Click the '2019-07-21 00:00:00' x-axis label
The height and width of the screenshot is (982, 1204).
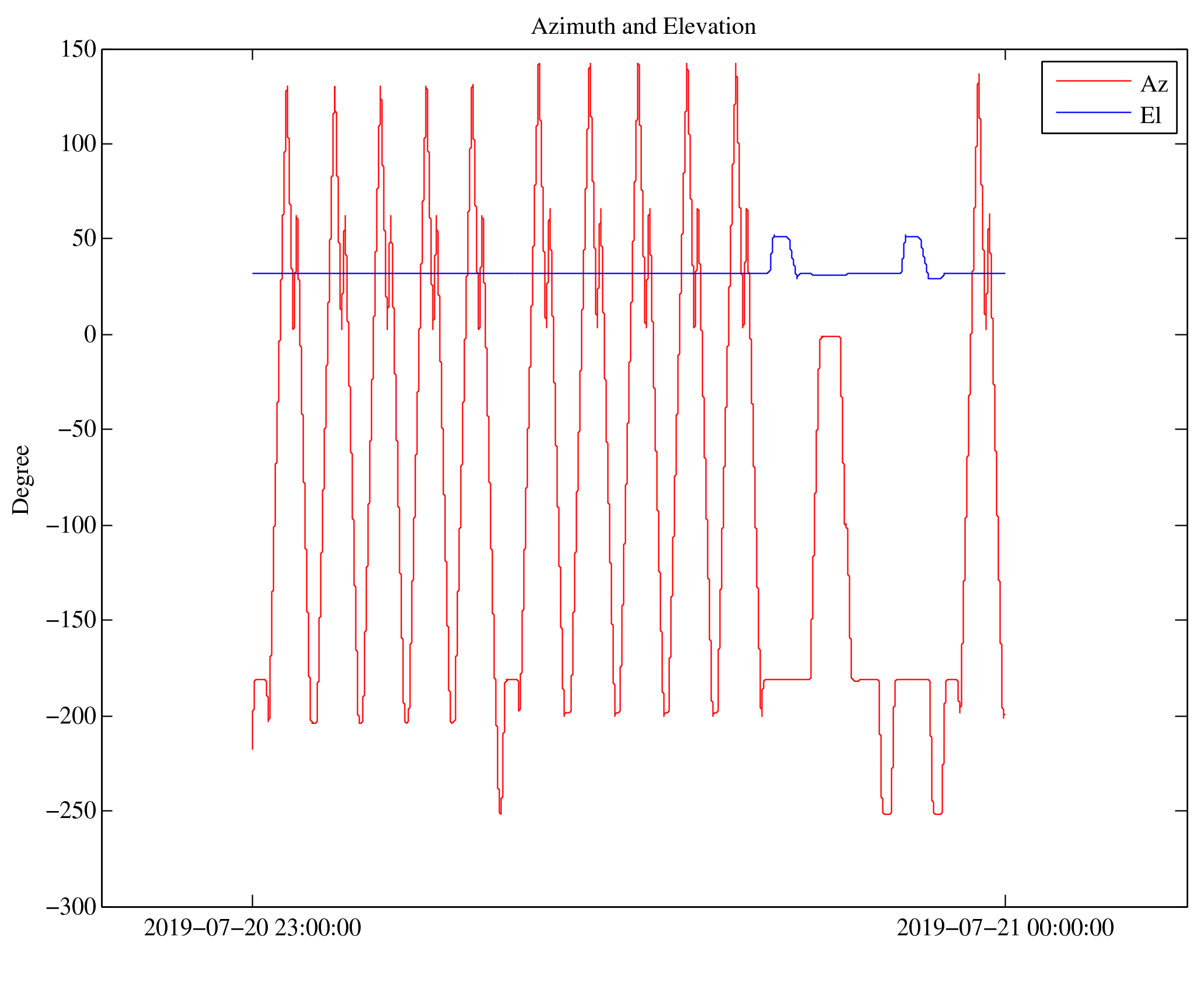pyautogui.click(x=1005, y=928)
